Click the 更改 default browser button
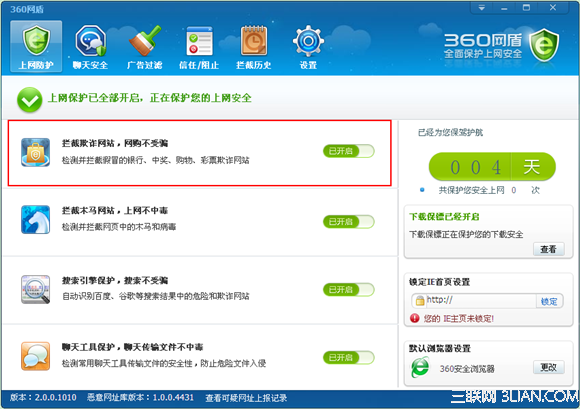The height and width of the screenshot is (409, 580). (x=549, y=367)
